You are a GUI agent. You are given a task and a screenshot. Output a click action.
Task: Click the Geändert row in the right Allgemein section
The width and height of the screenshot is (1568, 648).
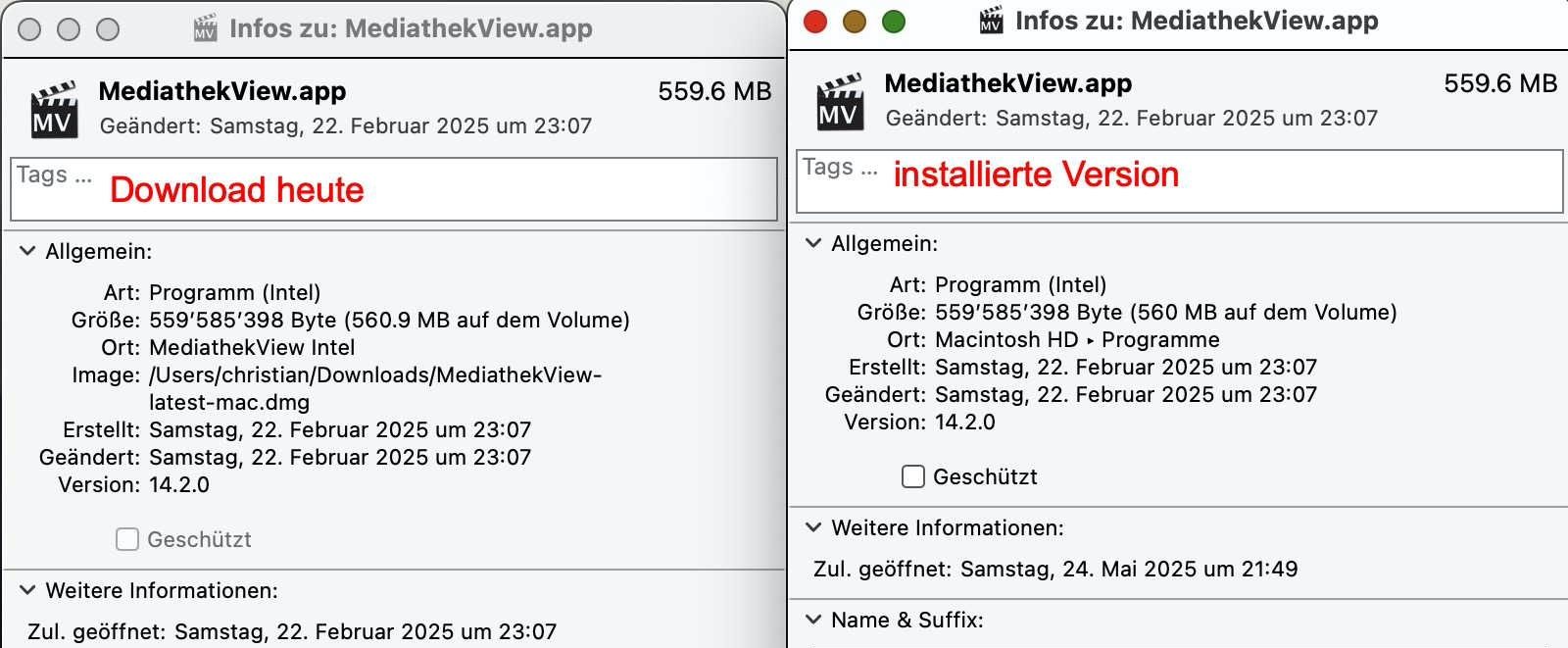click(x=1071, y=394)
